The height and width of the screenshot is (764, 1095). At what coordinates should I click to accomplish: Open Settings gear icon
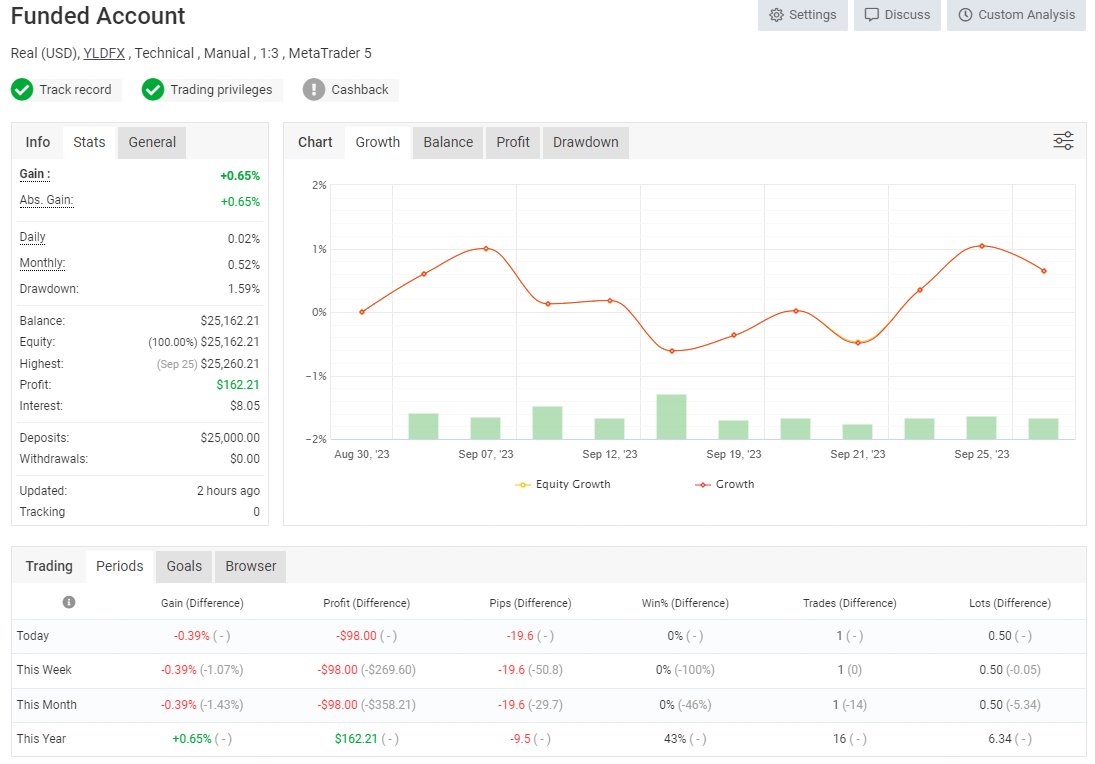(x=776, y=15)
